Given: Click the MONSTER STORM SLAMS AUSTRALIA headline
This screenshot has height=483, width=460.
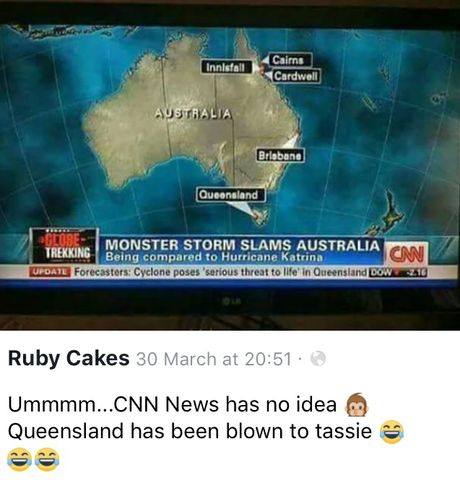Looking at the screenshot, I should [x=243, y=245].
